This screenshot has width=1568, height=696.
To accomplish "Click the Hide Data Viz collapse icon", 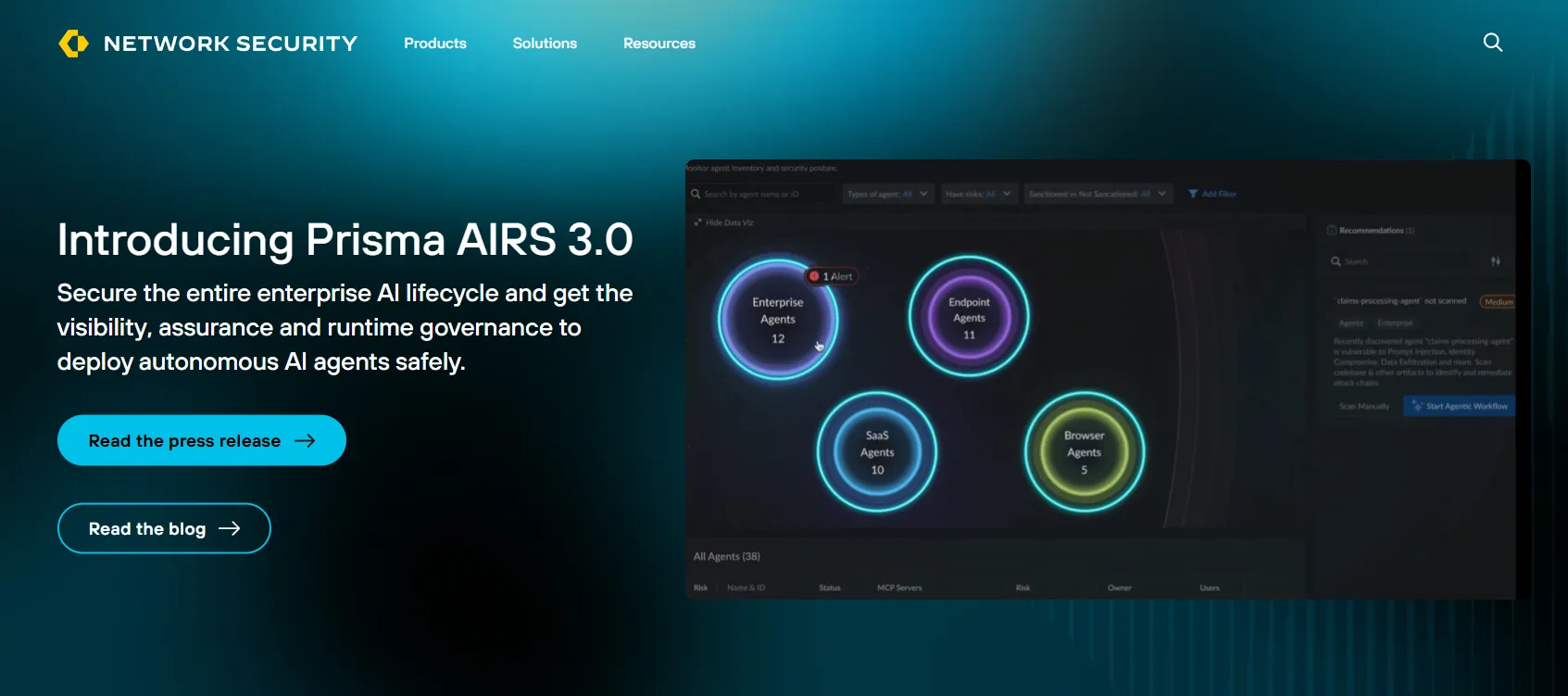I will coord(697,222).
